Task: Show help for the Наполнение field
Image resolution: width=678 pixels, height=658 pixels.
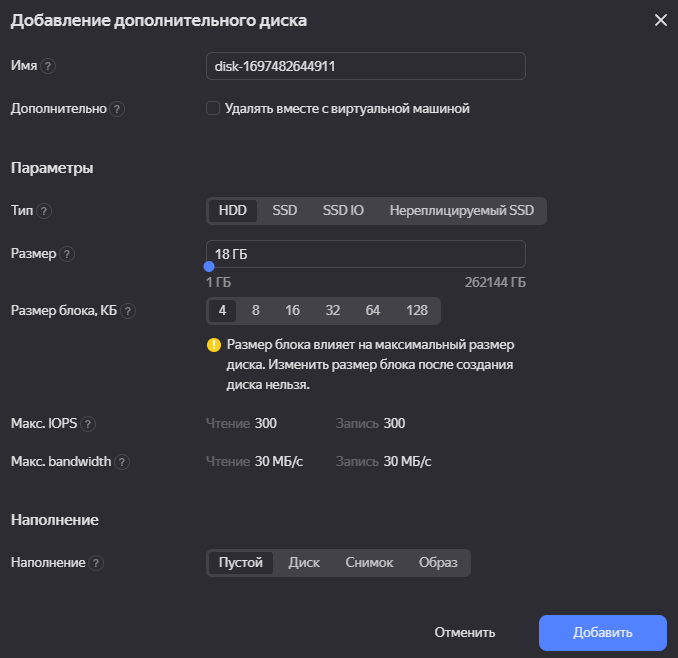Action: pyautogui.click(x=96, y=563)
